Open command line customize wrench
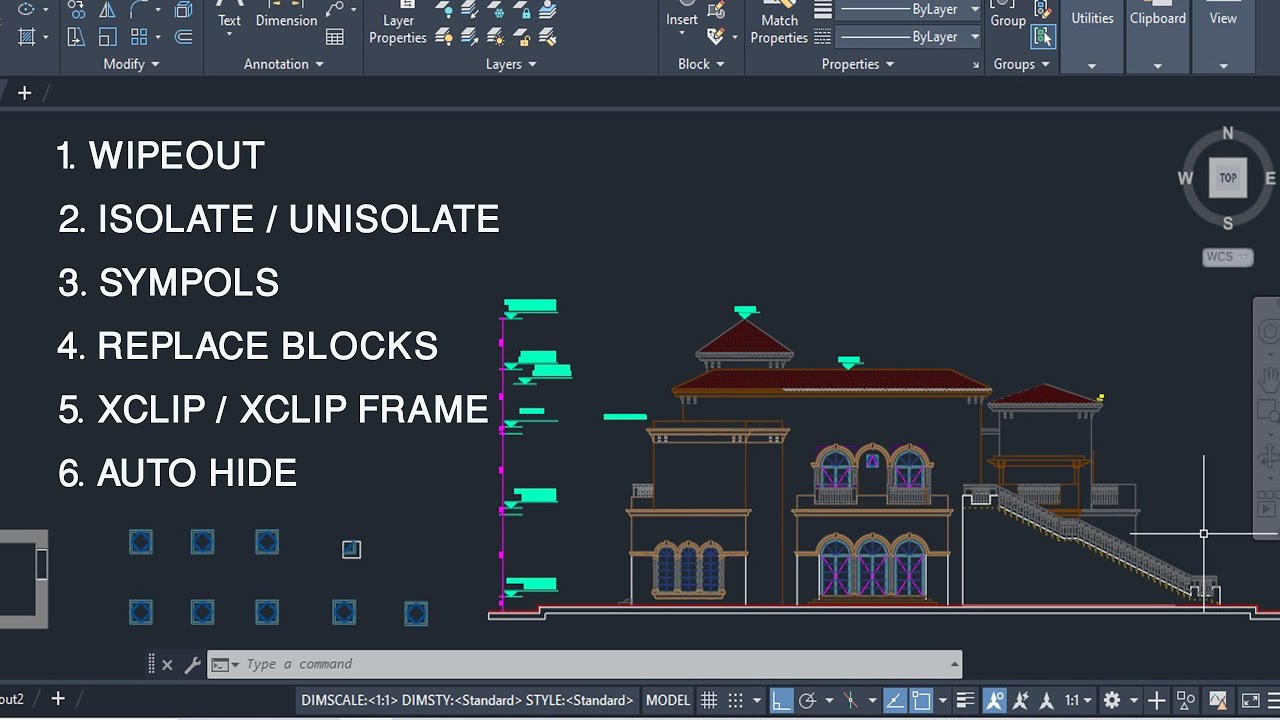1280x720 pixels. click(x=192, y=664)
